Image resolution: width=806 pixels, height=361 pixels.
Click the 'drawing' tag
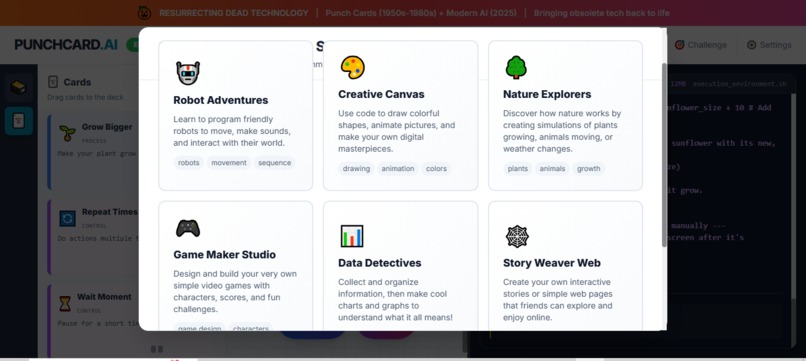click(356, 169)
